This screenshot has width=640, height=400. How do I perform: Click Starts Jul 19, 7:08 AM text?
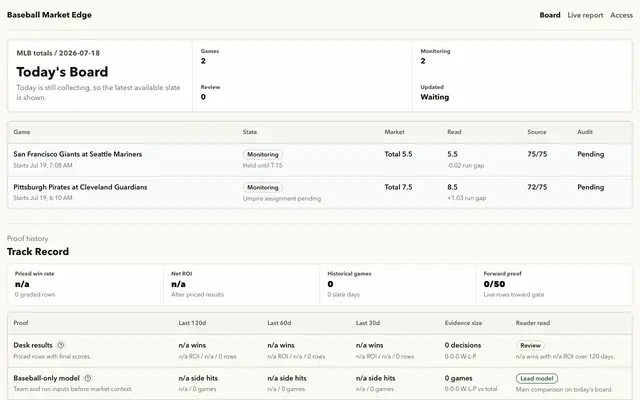[x=43, y=165]
